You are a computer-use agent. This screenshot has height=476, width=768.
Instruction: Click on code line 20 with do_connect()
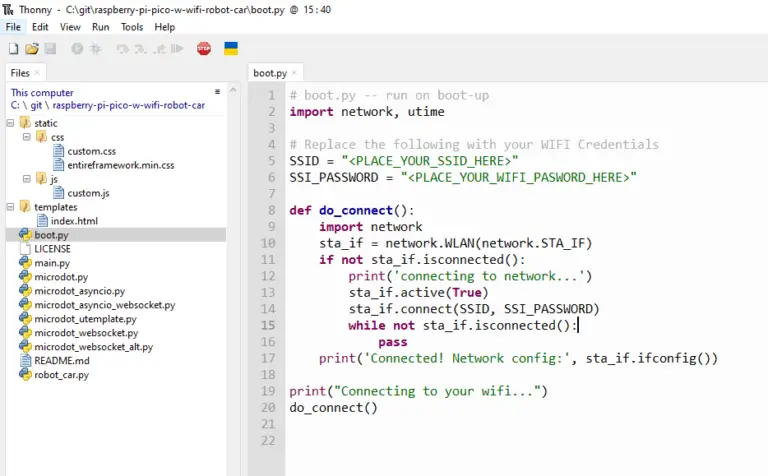(334, 408)
